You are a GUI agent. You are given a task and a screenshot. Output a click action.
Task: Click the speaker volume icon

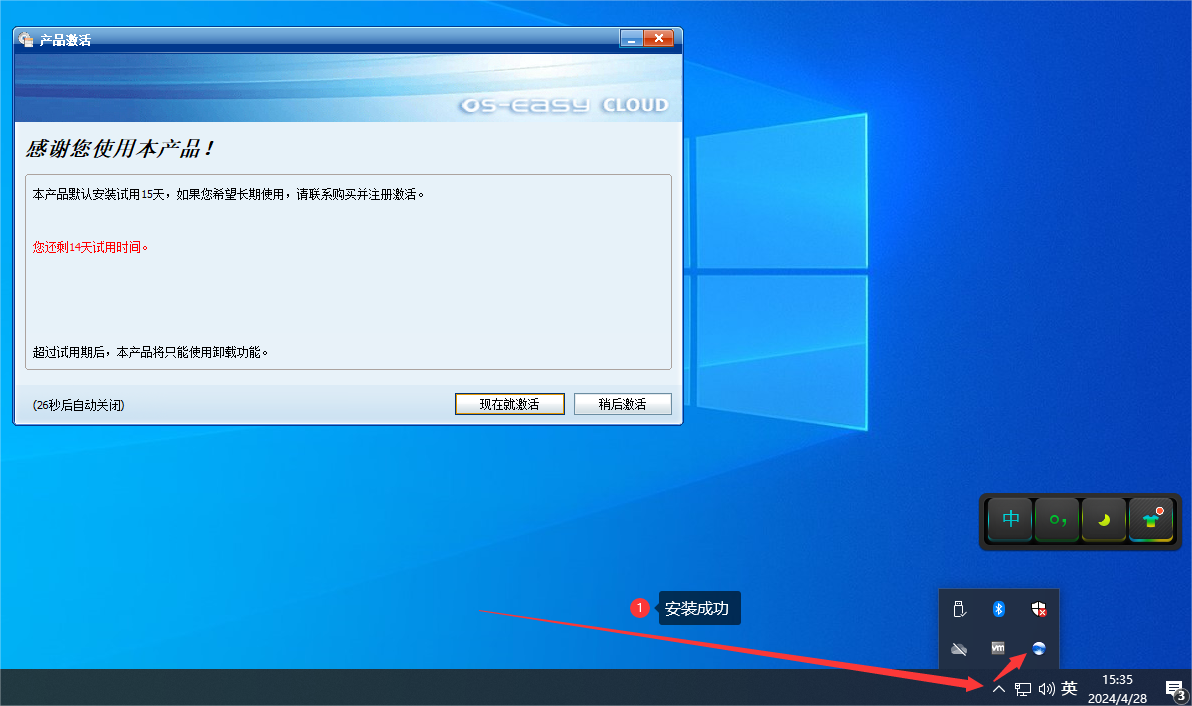coord(1047,688)
